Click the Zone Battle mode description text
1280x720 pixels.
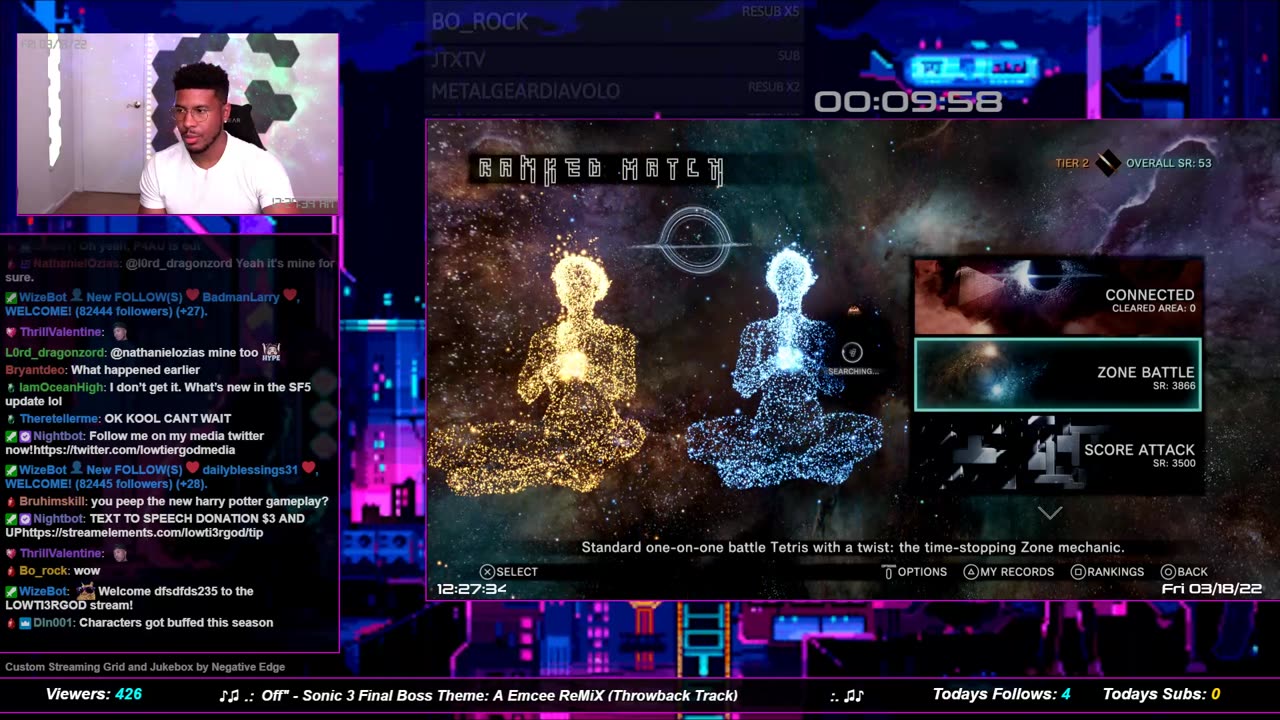coord(853,547)
